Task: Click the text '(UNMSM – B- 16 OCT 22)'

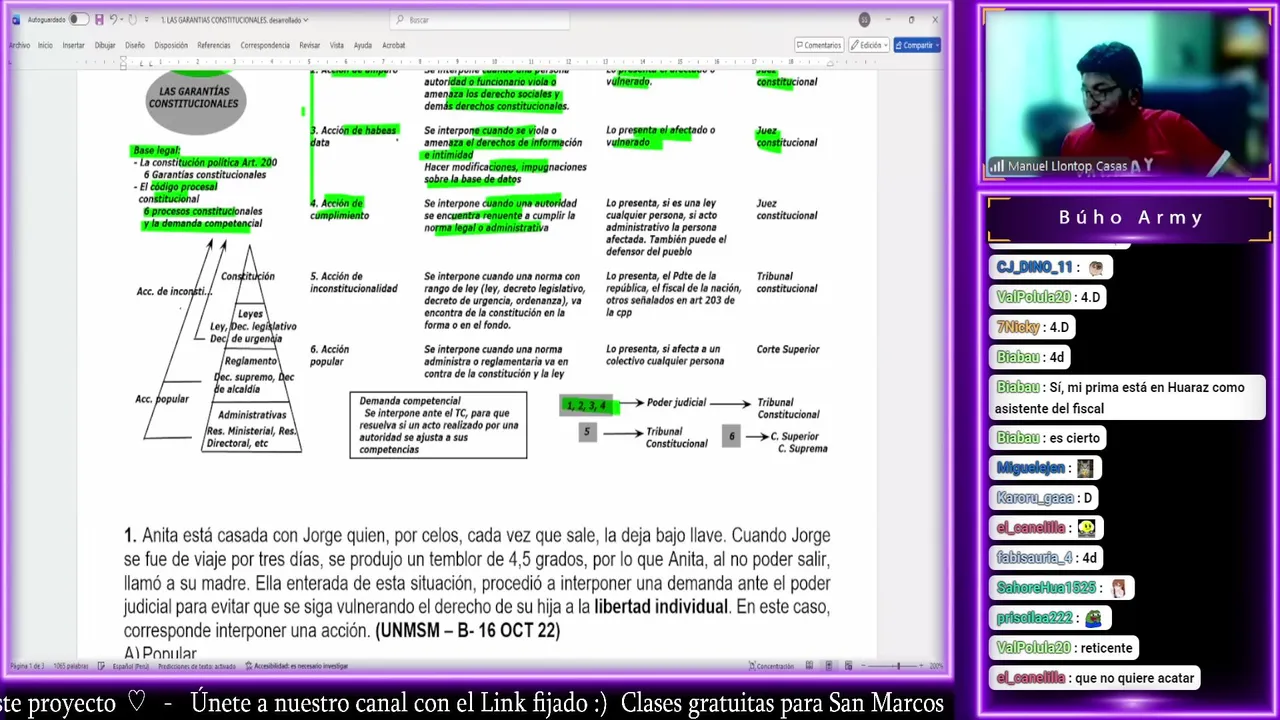Action: pos(468,631)
